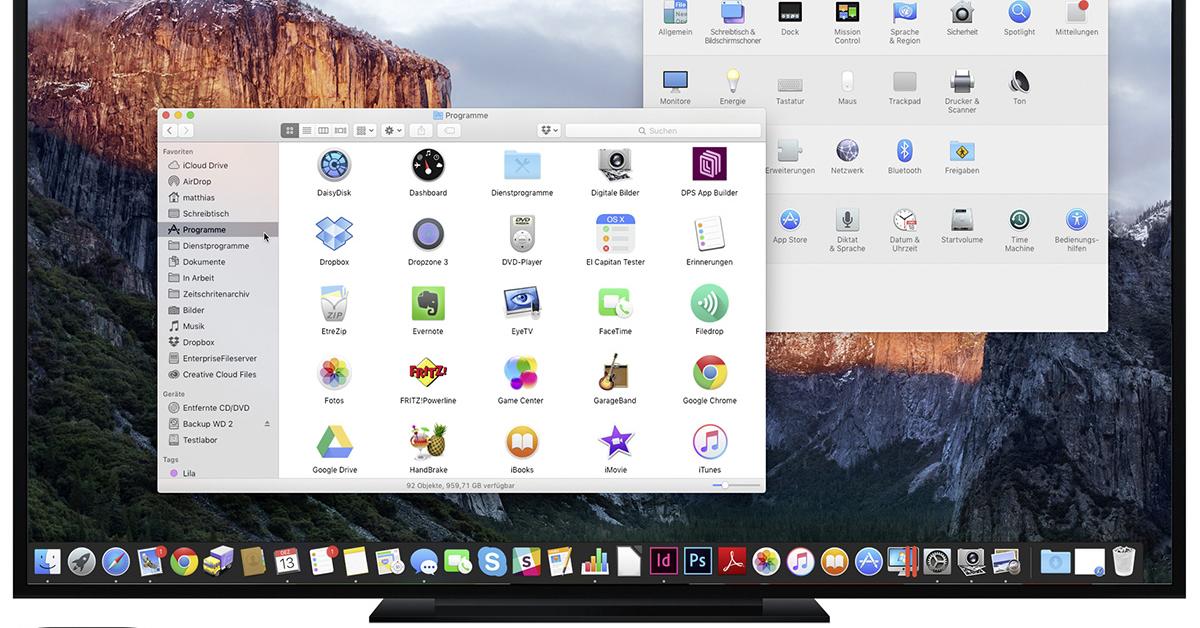
Task: Click the Share button in Finder toolbar
Action: point(421,131)
